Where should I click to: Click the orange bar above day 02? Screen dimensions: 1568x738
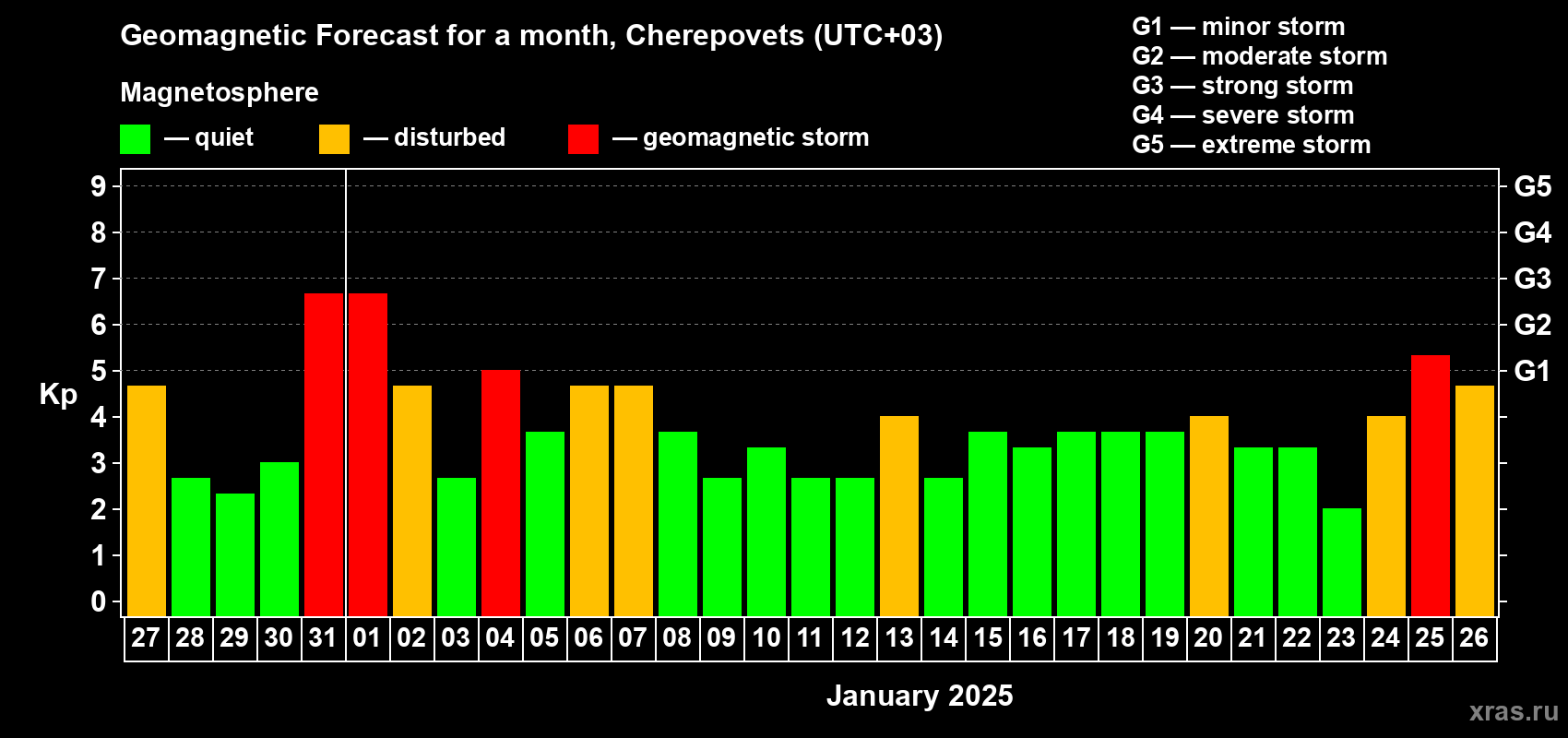click(x=412, y=501)
